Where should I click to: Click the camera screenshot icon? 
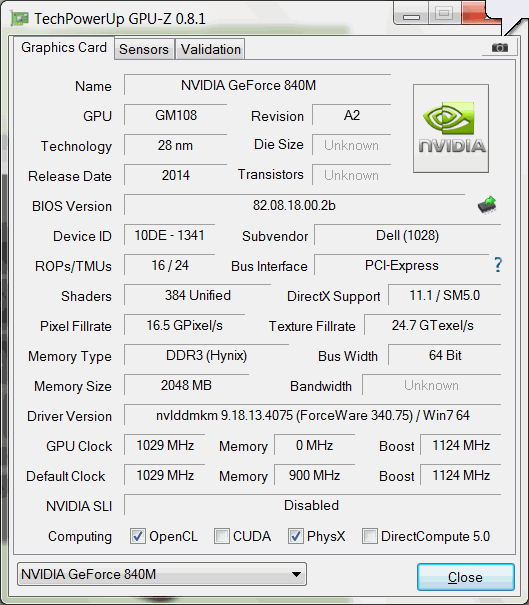[500, 48]
